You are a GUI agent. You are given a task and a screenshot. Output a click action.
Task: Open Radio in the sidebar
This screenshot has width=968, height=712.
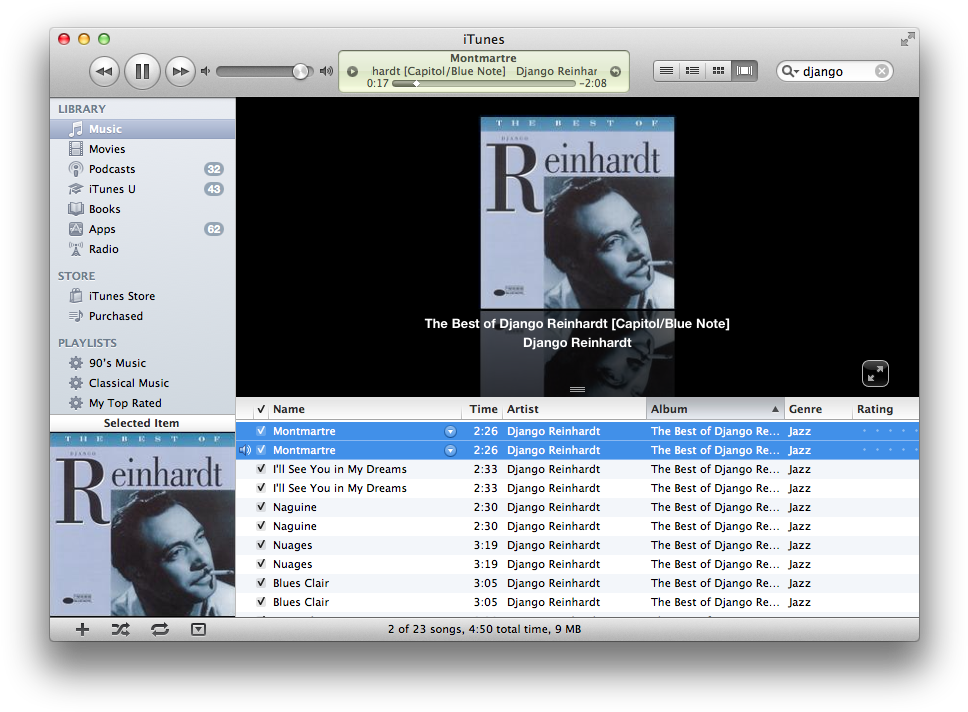click(x=143, y=249)
